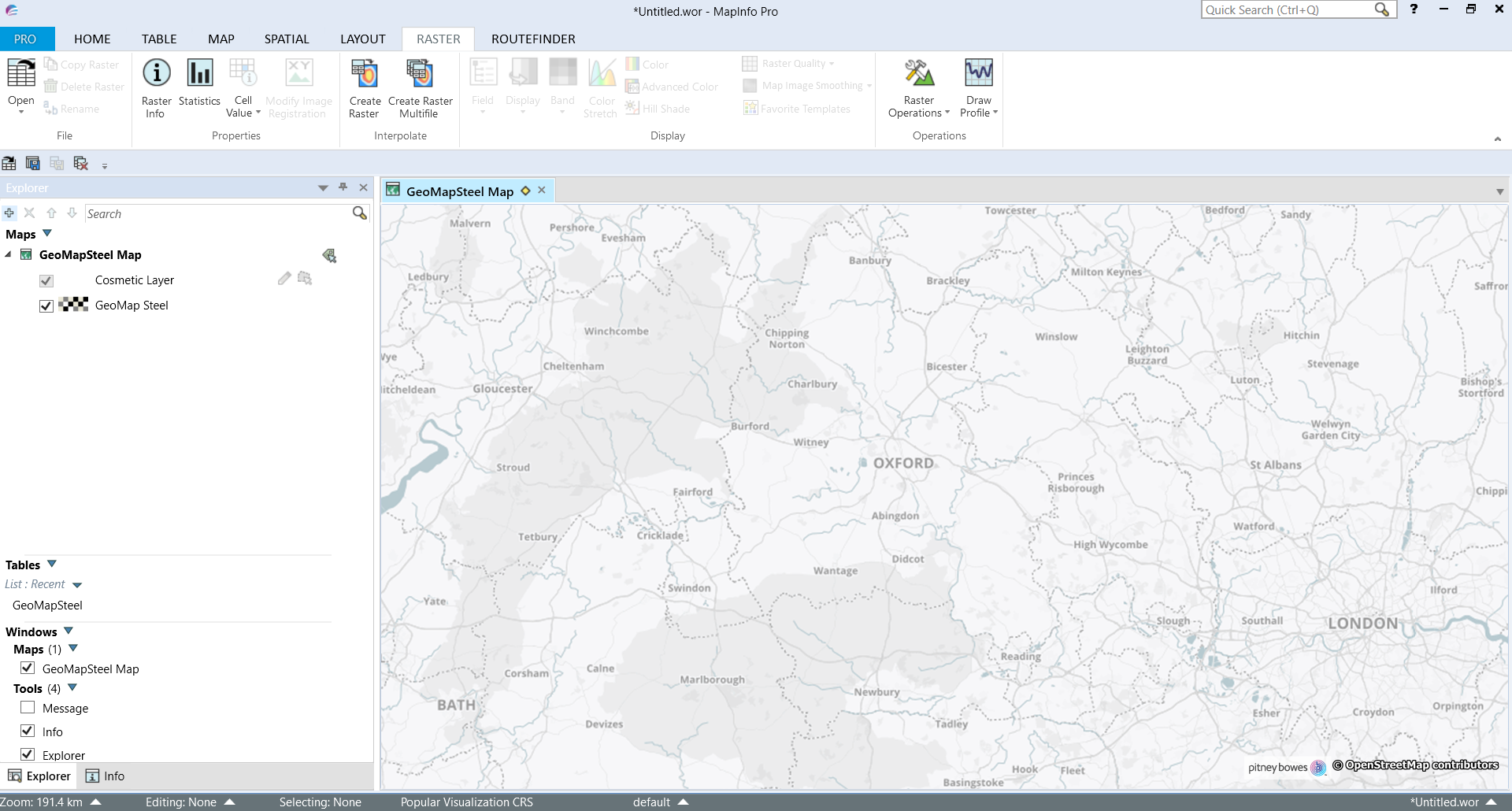
Task: Switch to Info bottom panel tab
Action: [x=105, y=776]
